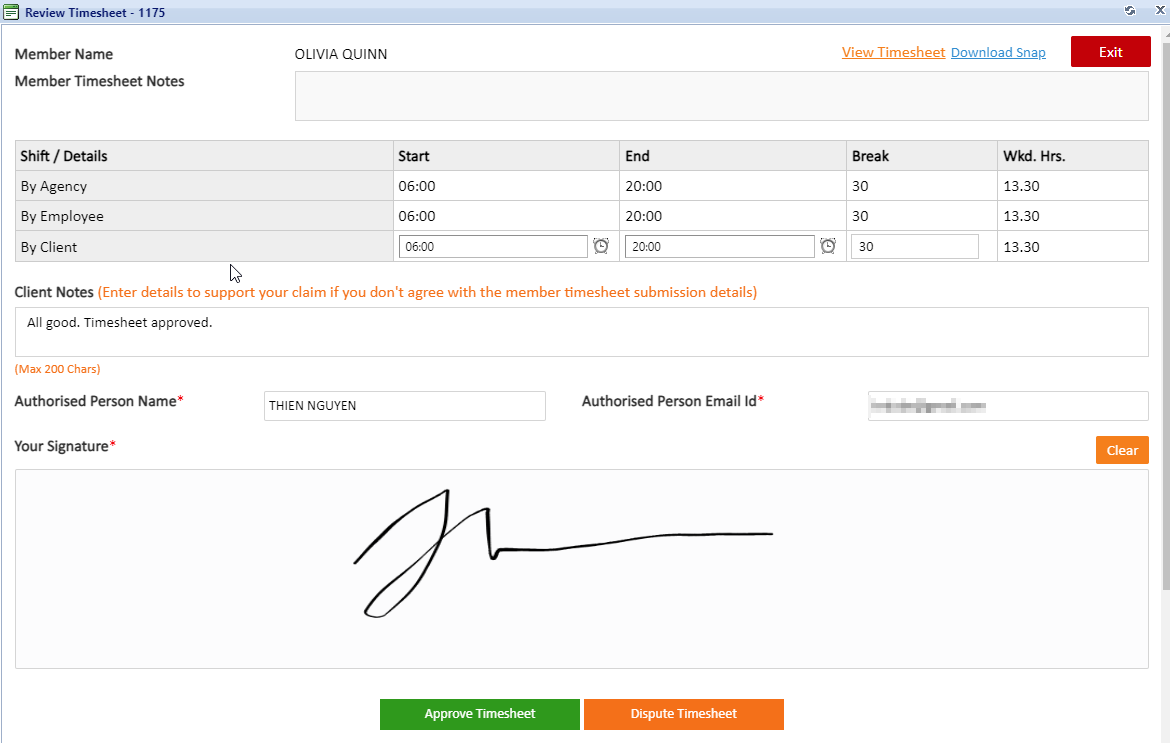The image size is (1170, 743).
Task: Click inside the signature drawing area
Action: 583,568
